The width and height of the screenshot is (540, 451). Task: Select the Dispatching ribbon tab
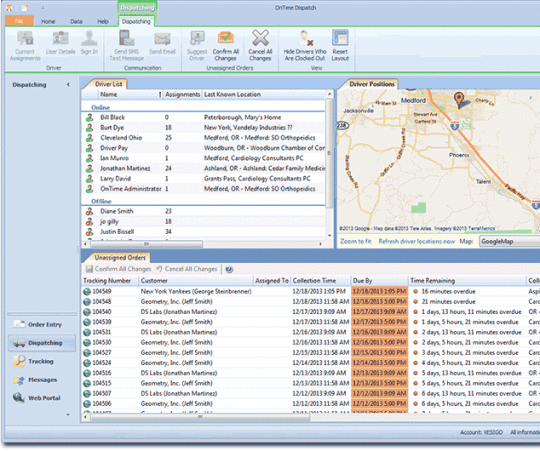[x=136, y=21]
